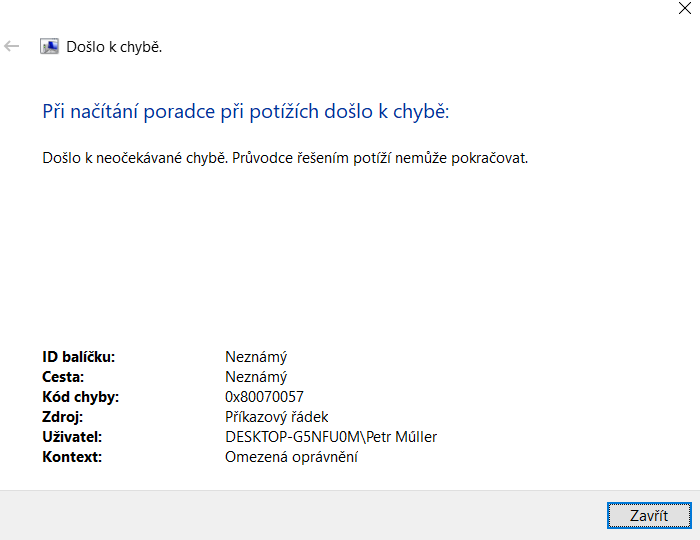This screenshot has height=540, width=700.
Task: Select the title 'Došlo k chybě.'
Action: (114, 47)
